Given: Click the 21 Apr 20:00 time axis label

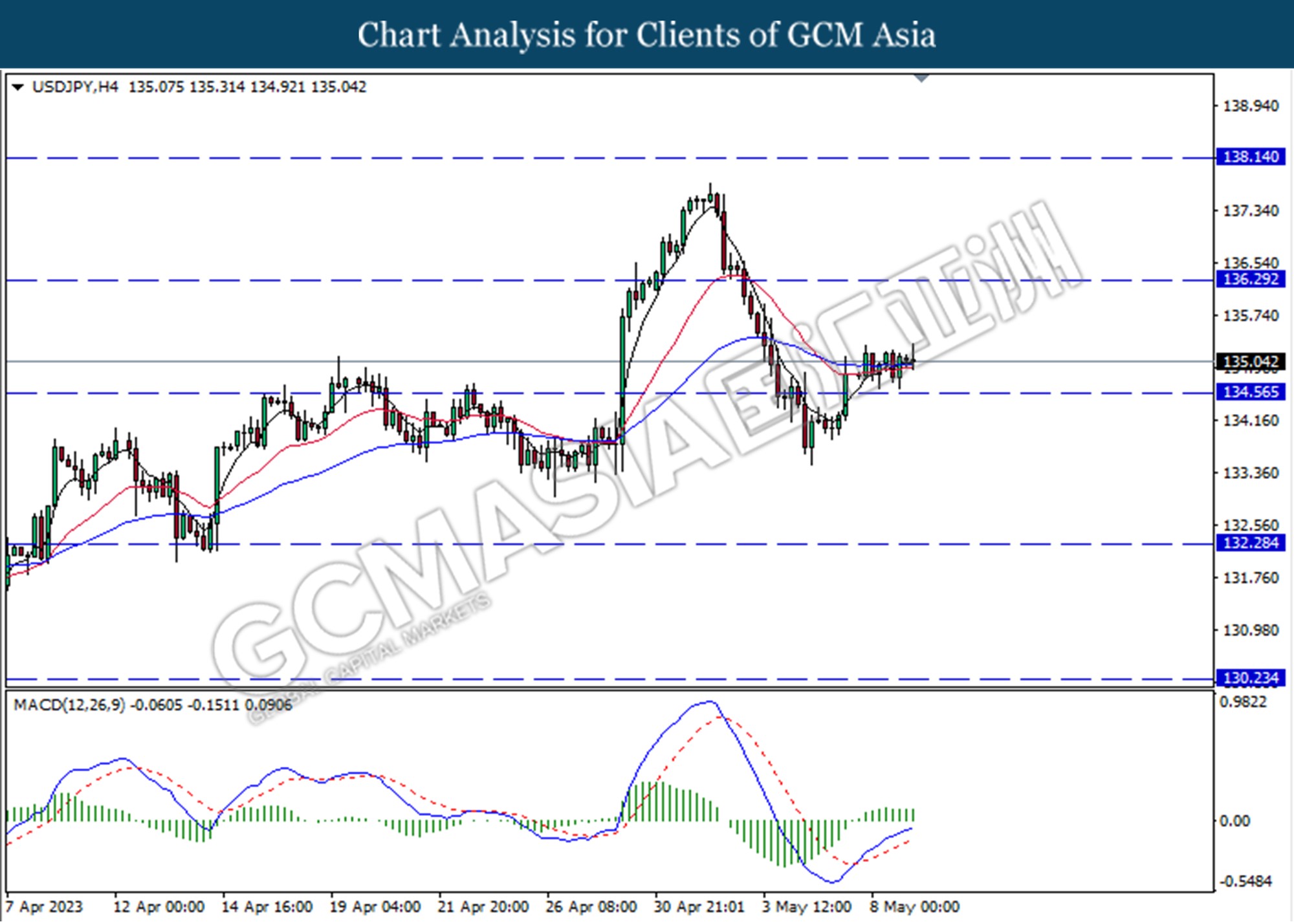Looking at the screenshot, I should click(483, 907).
